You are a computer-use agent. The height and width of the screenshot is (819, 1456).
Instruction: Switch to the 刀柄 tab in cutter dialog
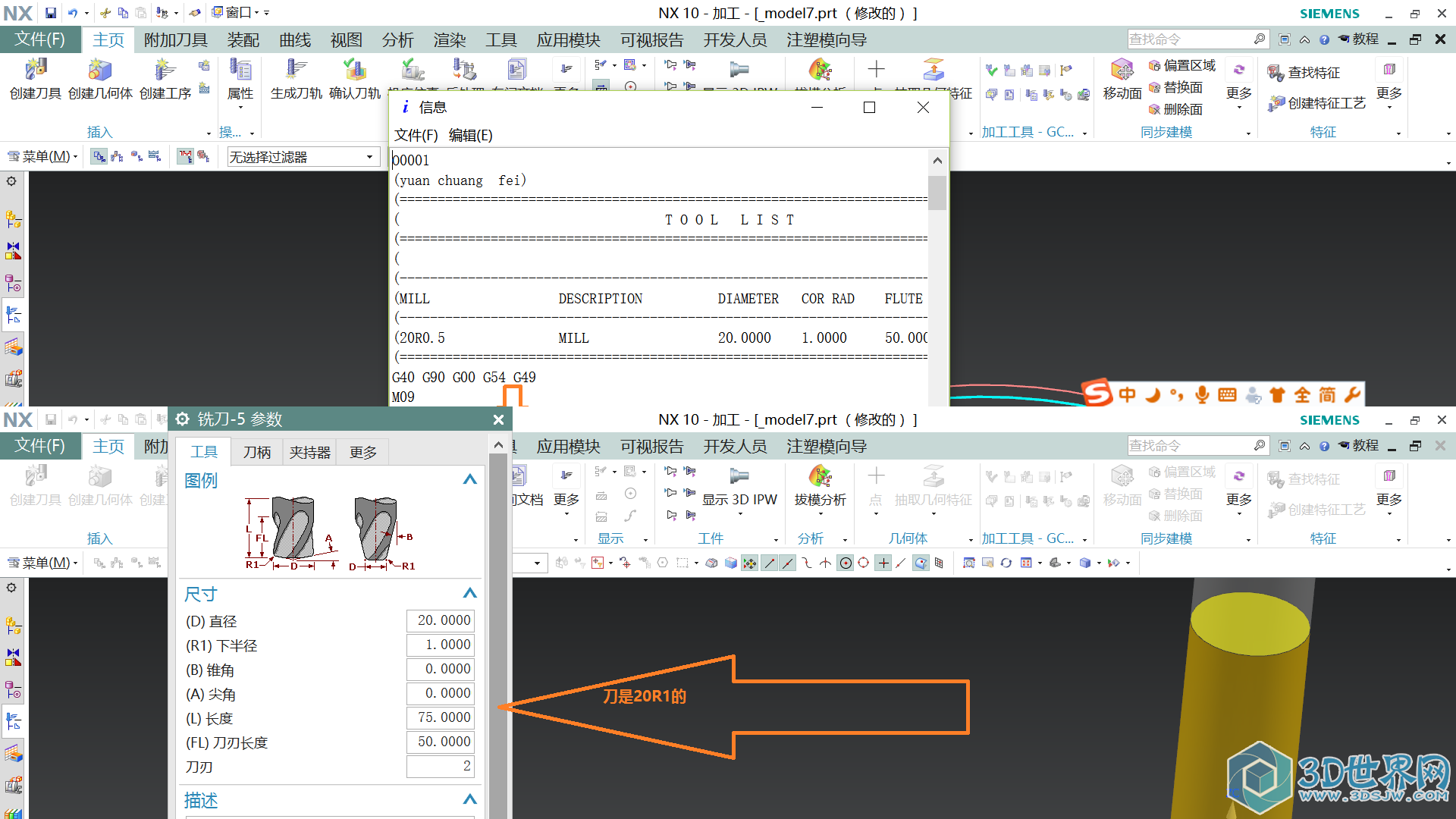point(257,452)
